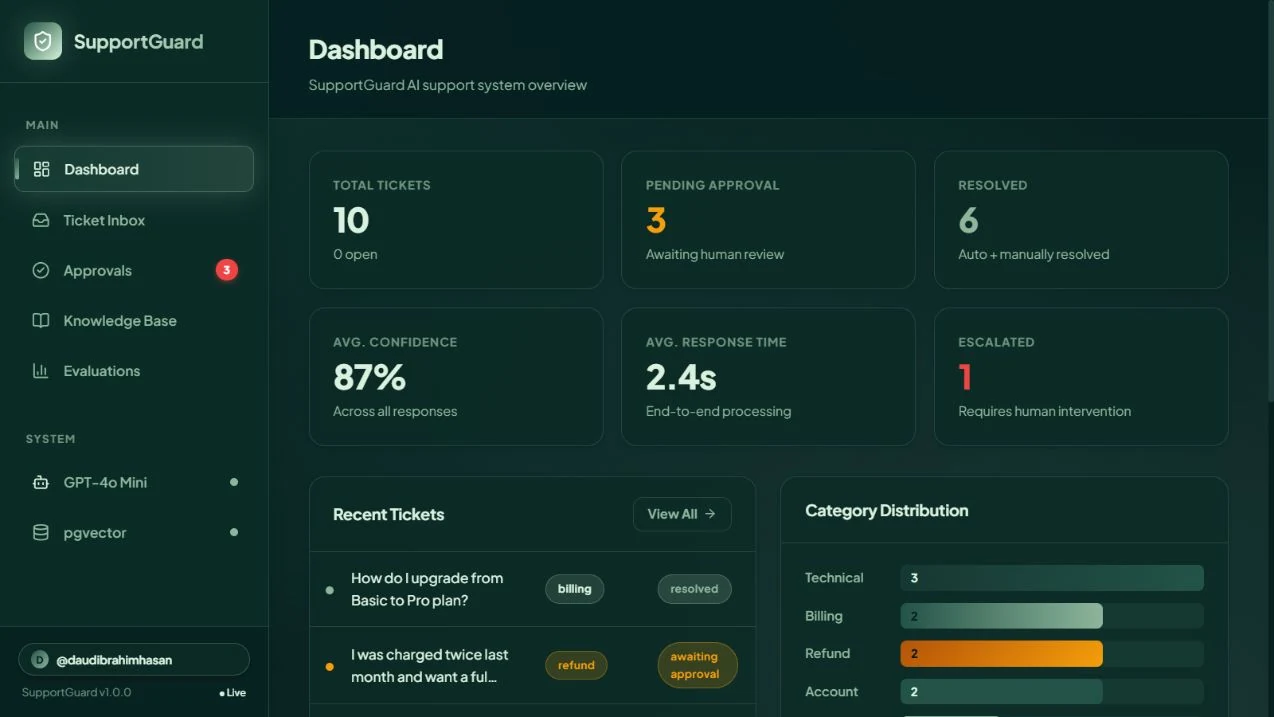Select the pgvector system entry
Viewport: 1274px width, 717px height.
point(134,533)
